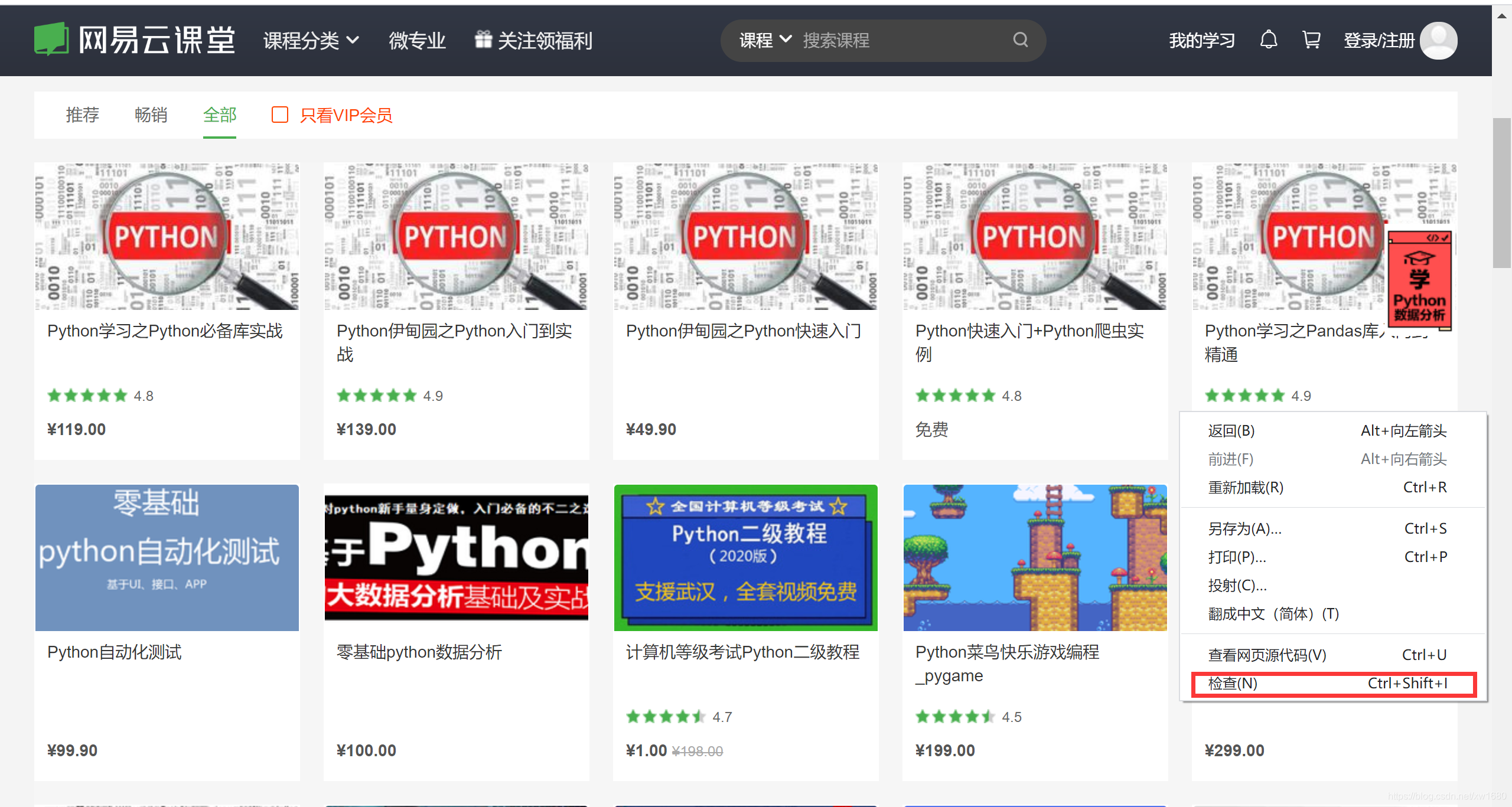Click the user avatar icon
This screenshot has height=807, width=1512.
tap(1438, 40)
